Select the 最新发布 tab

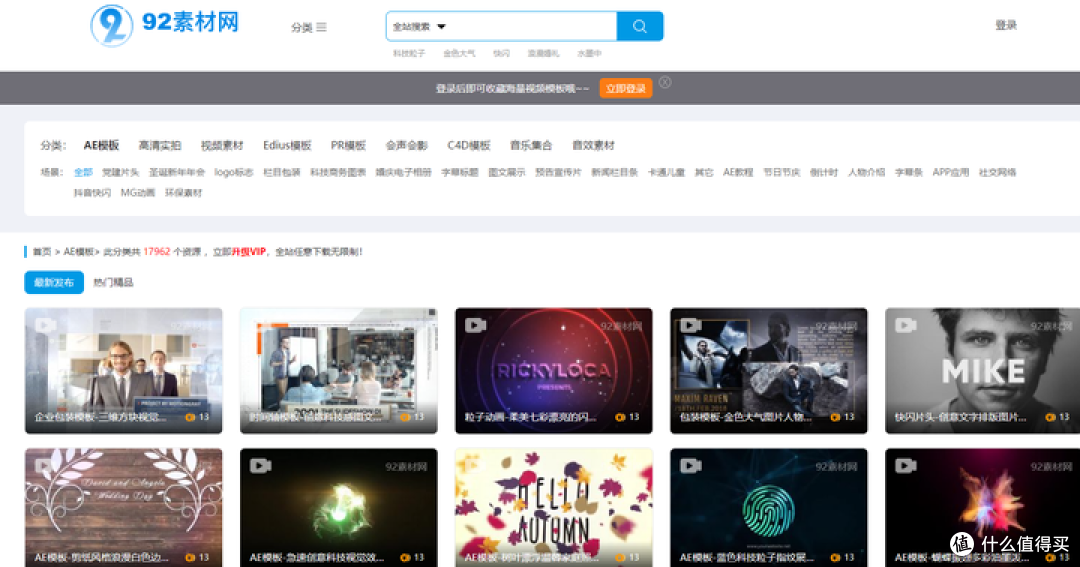pos(54,282)
